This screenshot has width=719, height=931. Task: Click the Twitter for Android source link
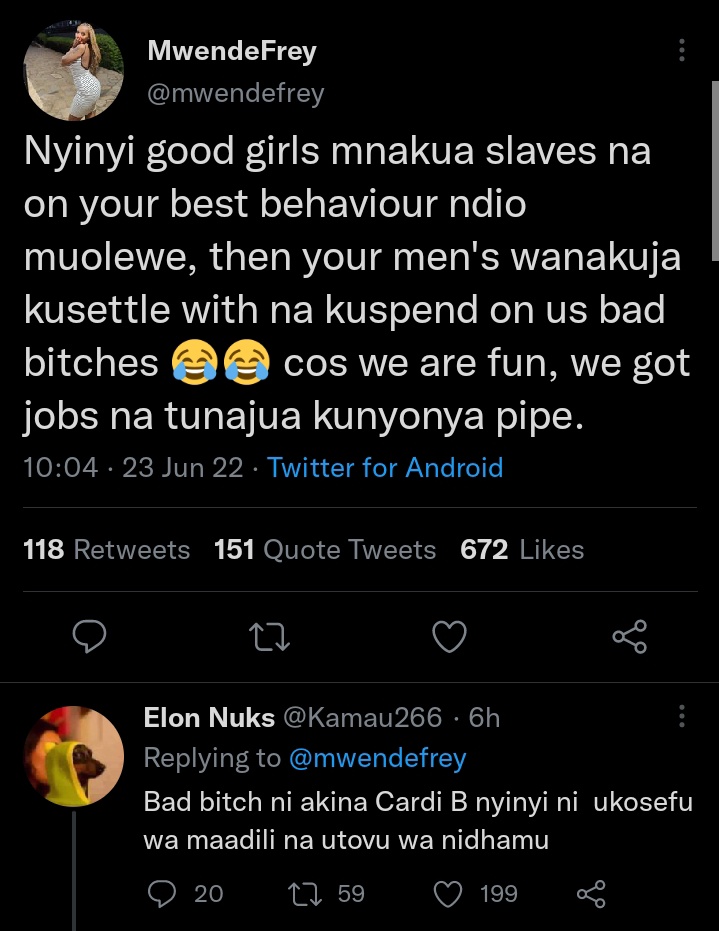tap(385, 467)
